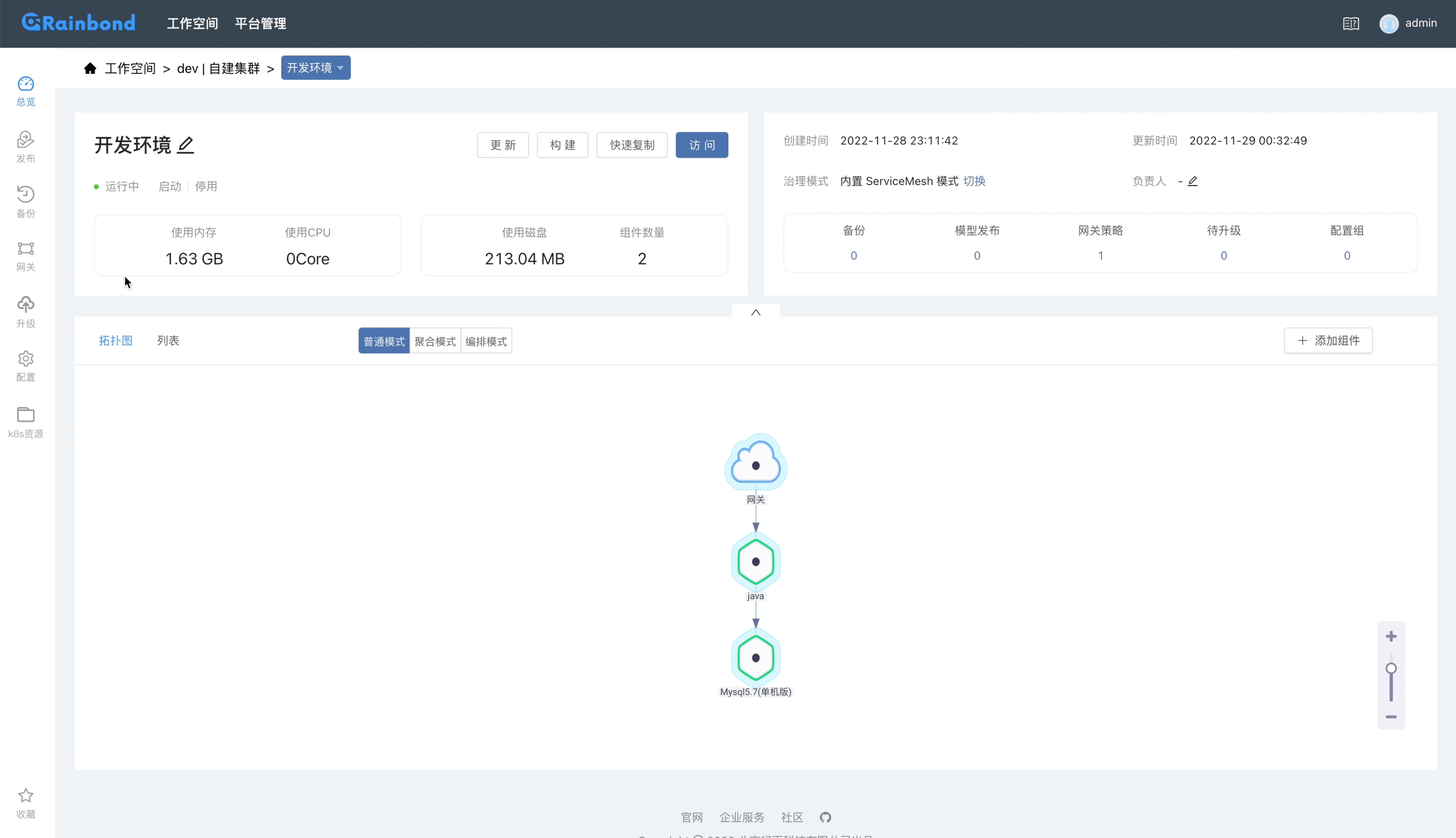
Task: Collapse the overview panel with chevron
Action: (756, 312)
